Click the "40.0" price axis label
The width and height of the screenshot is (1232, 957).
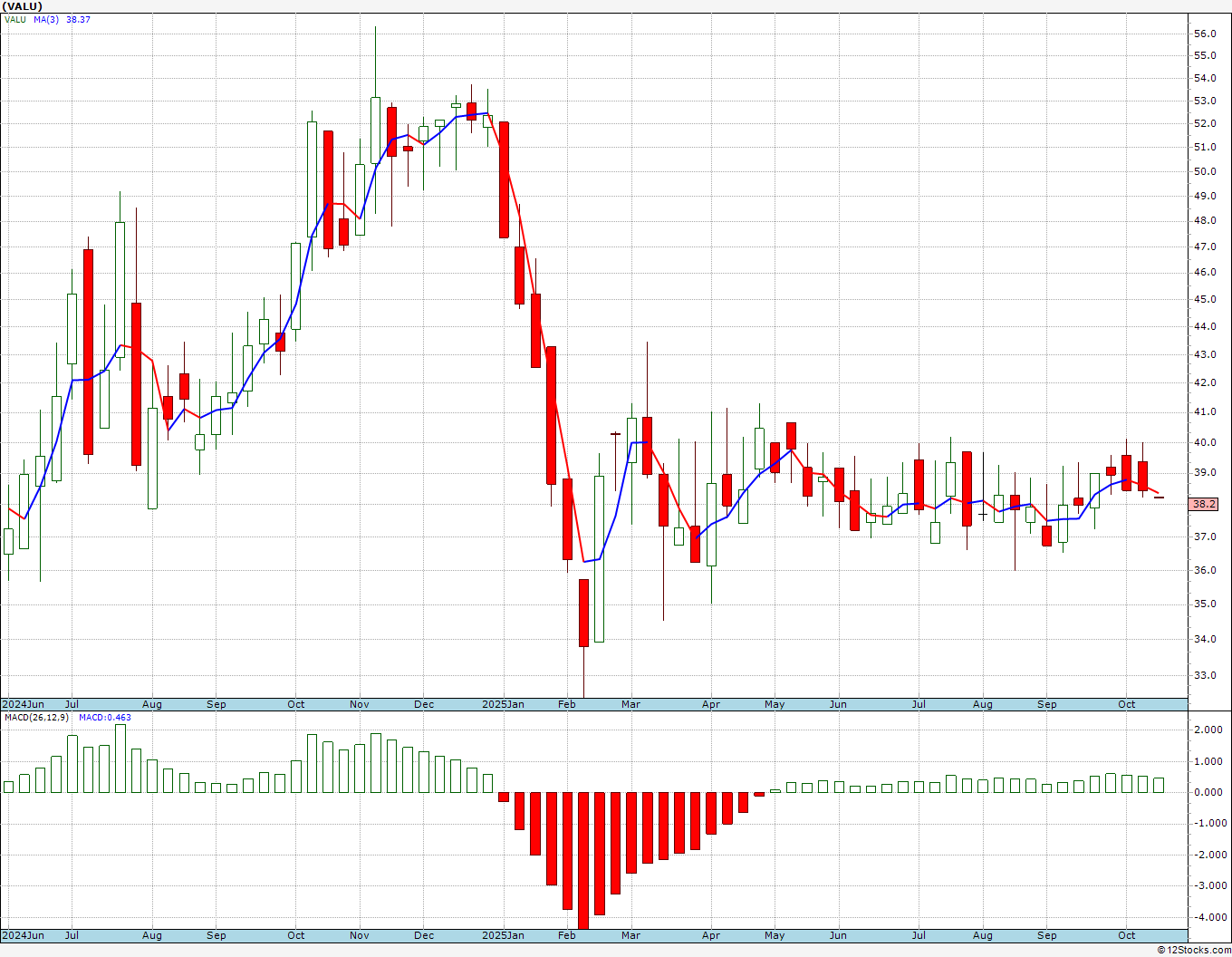pyautogui.click(x=1205, y=442)
